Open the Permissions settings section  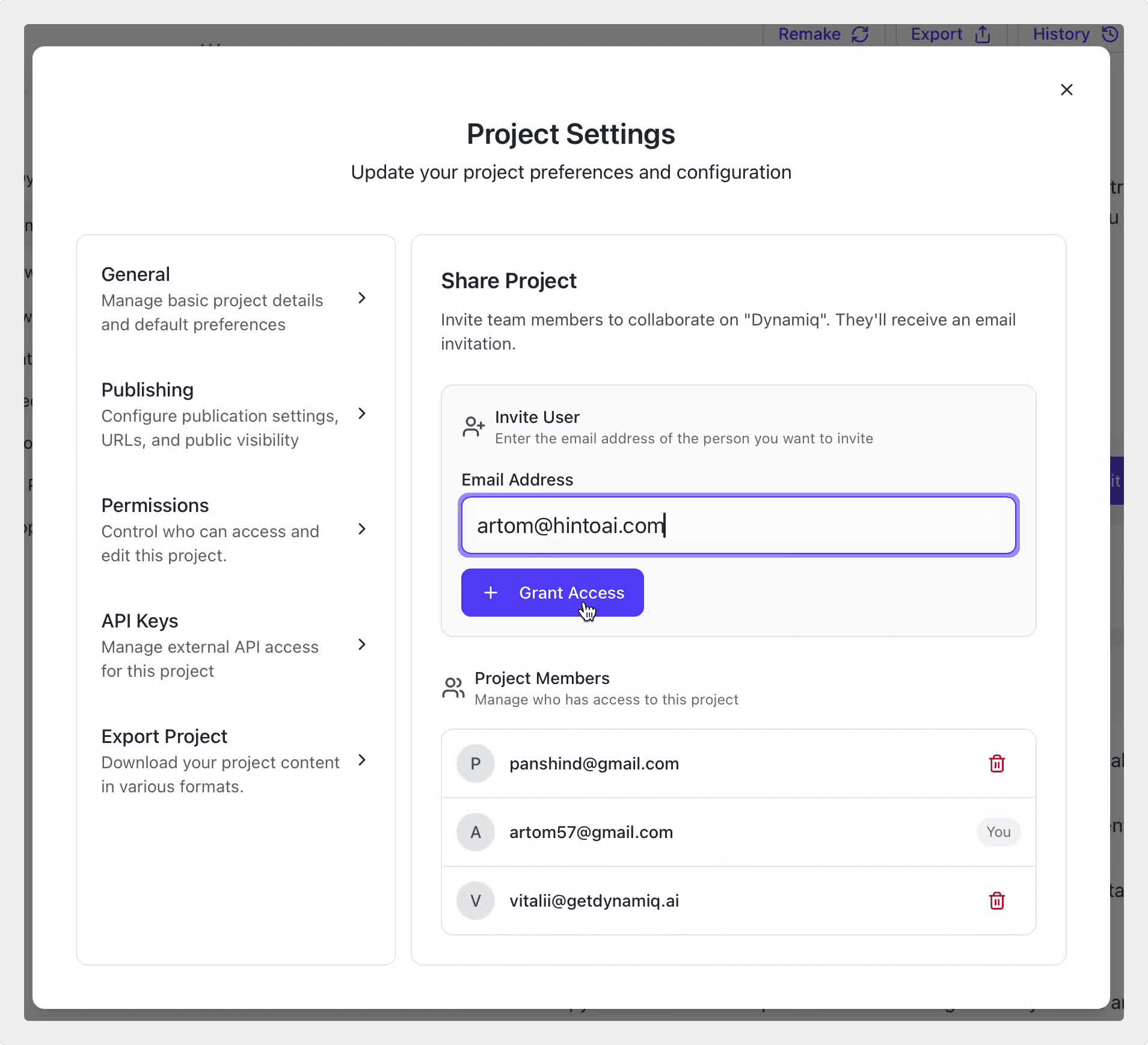[210, 530]
